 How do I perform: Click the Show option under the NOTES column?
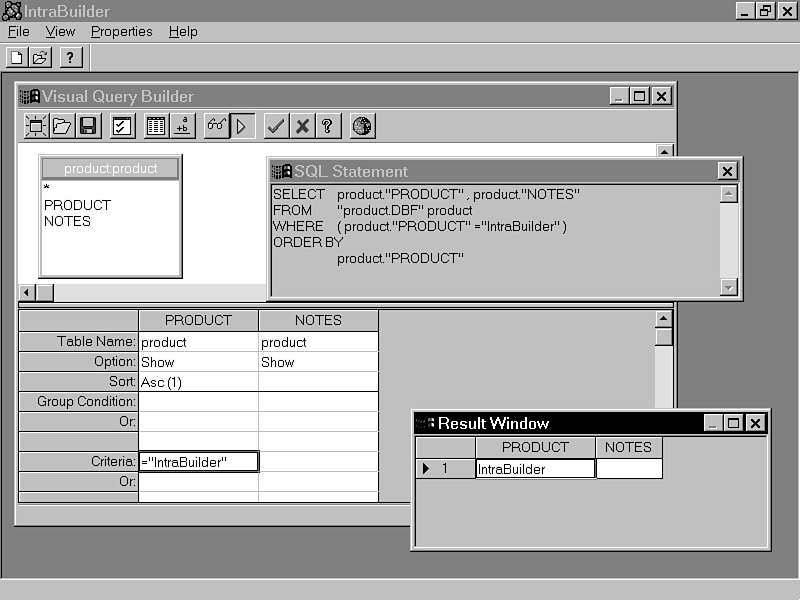click(x=277, y=361)
